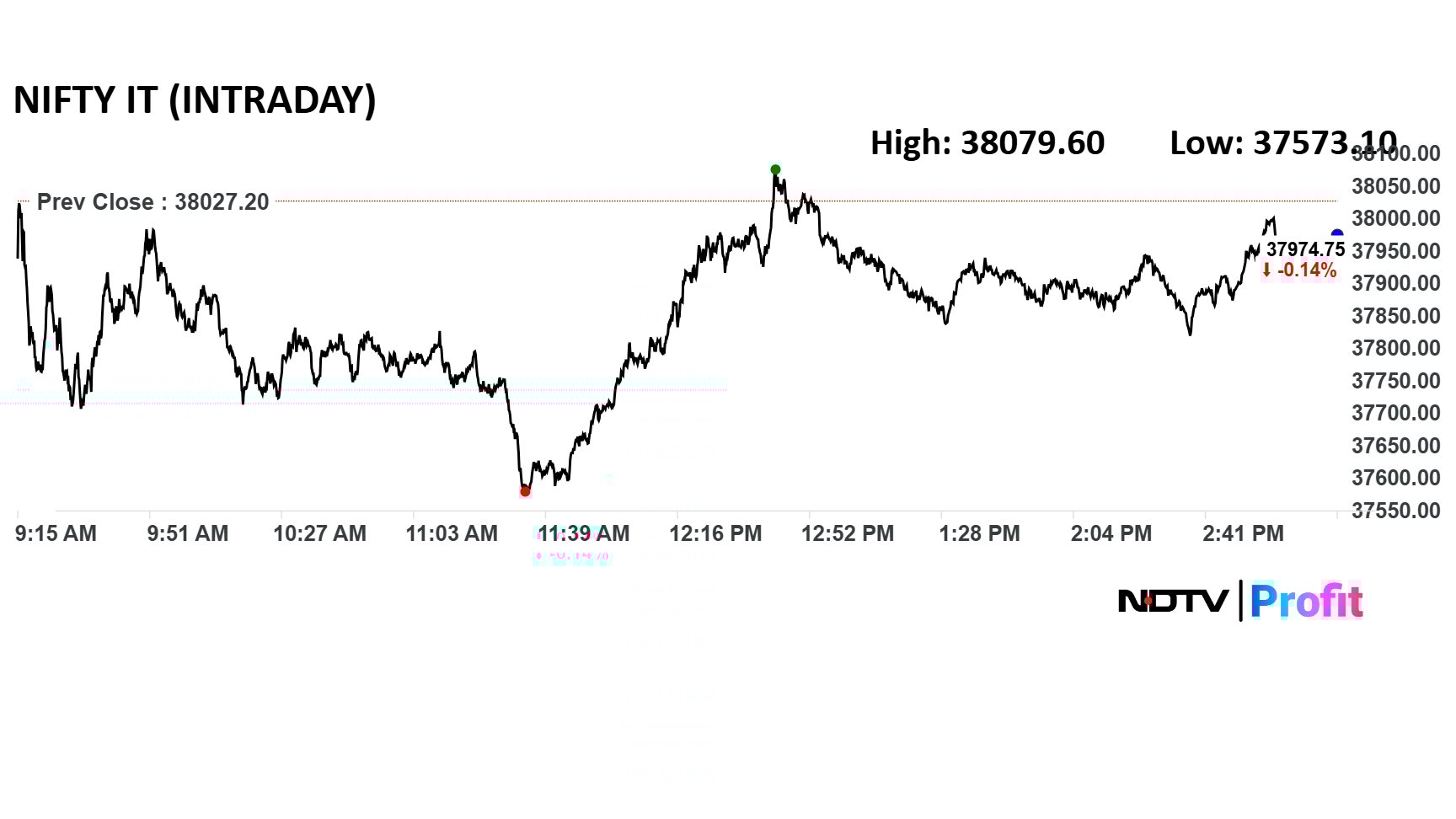Click the down arrow beside -0.14%

pyautogui.click(x=1266, y=270)
